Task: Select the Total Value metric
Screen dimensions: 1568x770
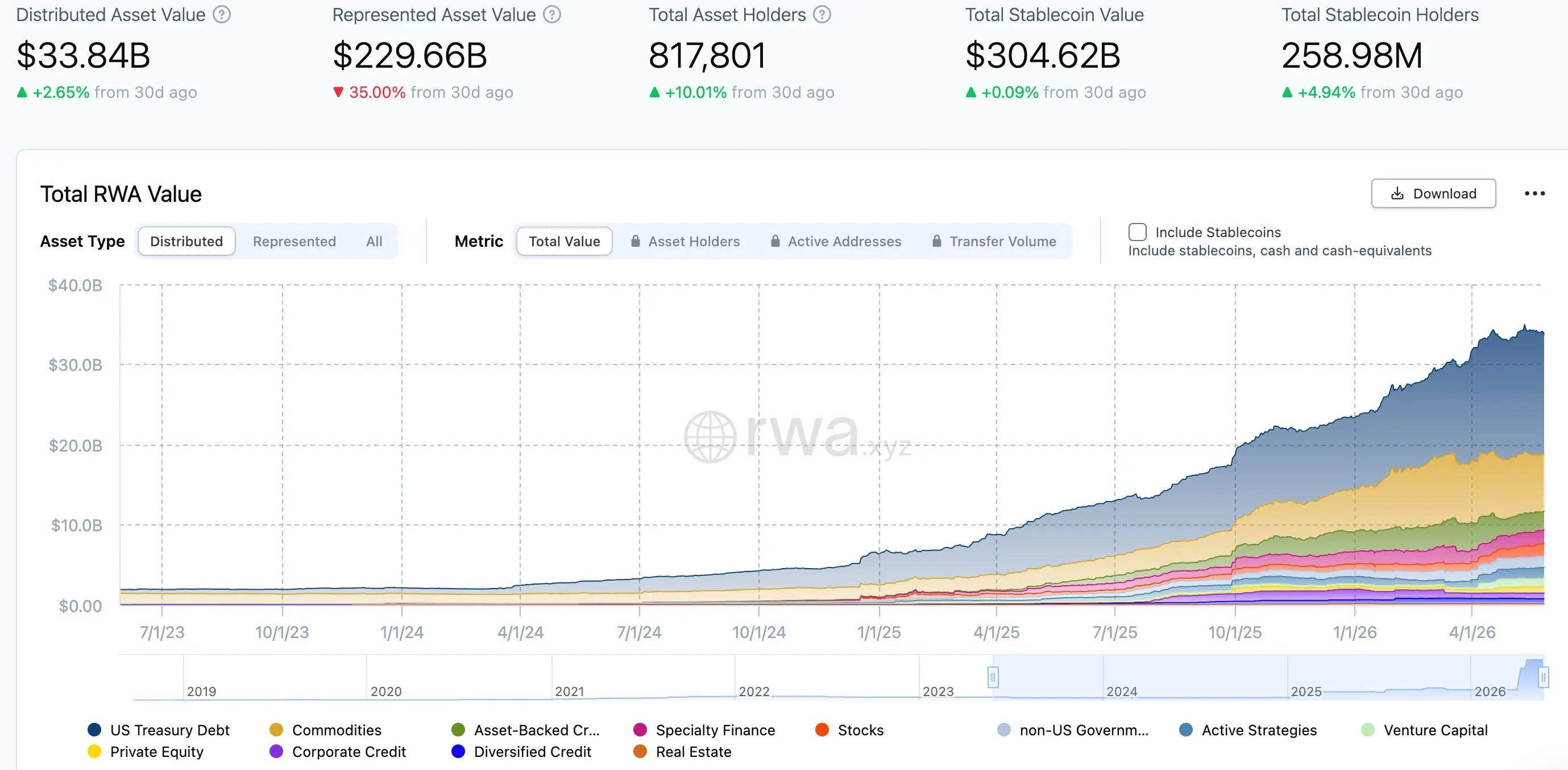Action: (x=564, y=241)
